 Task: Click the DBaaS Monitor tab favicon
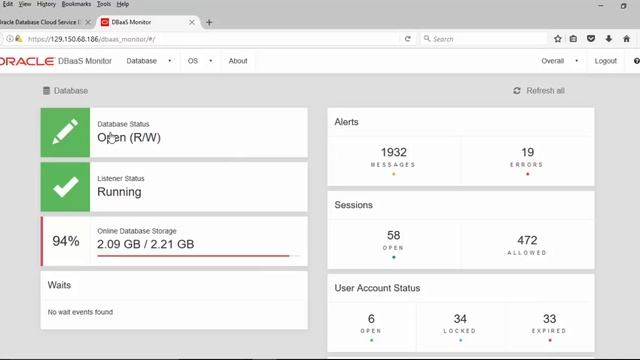[105, 22]
